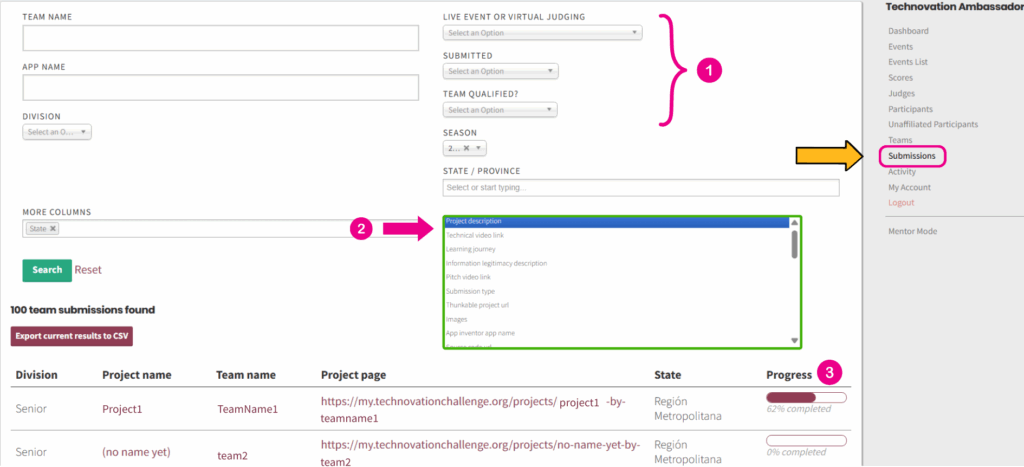This screenshot has height=467, width=1024.
Task: Open Submissions in the sidebar
Action: click(x=911, y=156)
